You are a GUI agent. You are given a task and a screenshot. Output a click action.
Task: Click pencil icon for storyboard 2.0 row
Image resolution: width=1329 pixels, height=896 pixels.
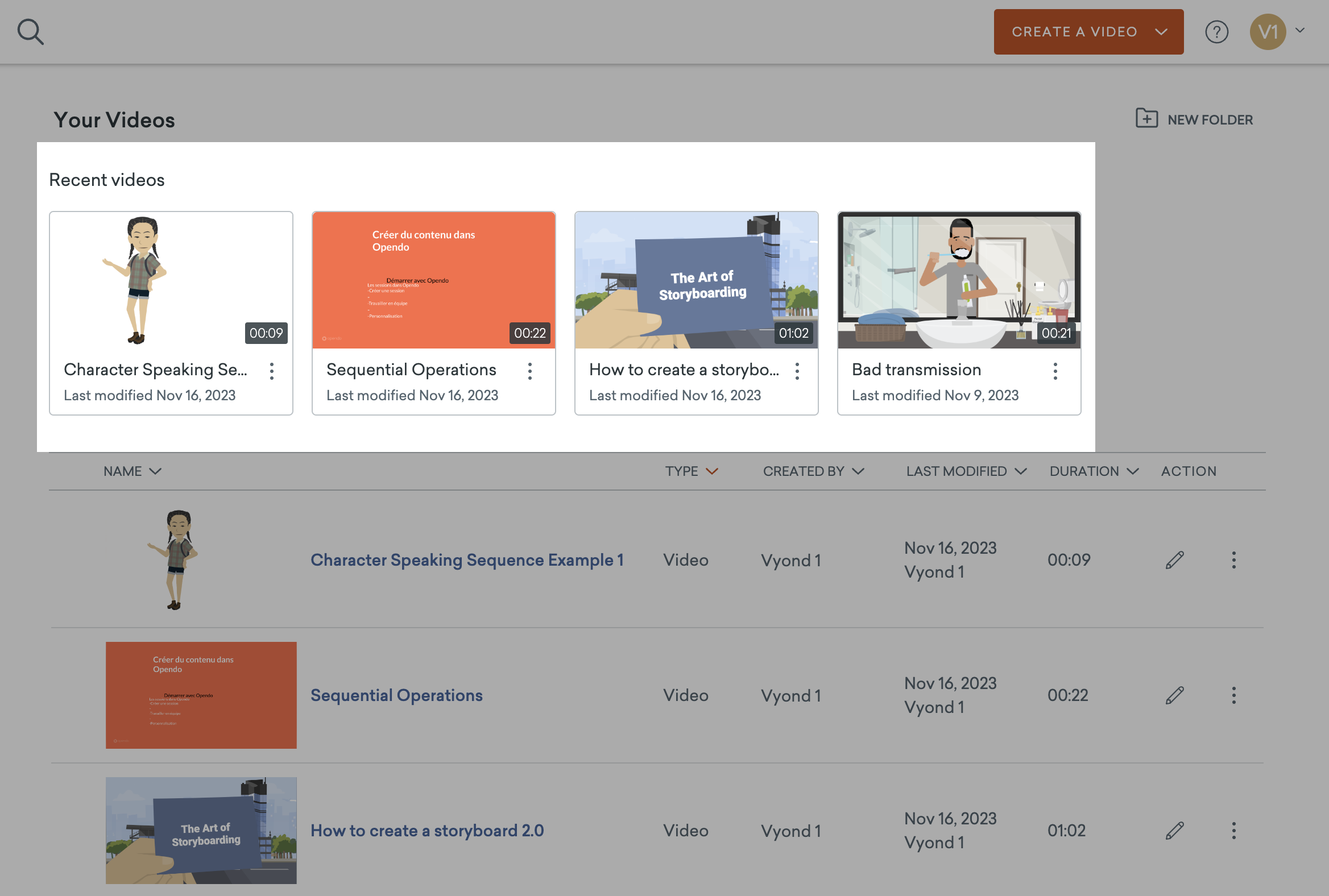click(1175, 830)
